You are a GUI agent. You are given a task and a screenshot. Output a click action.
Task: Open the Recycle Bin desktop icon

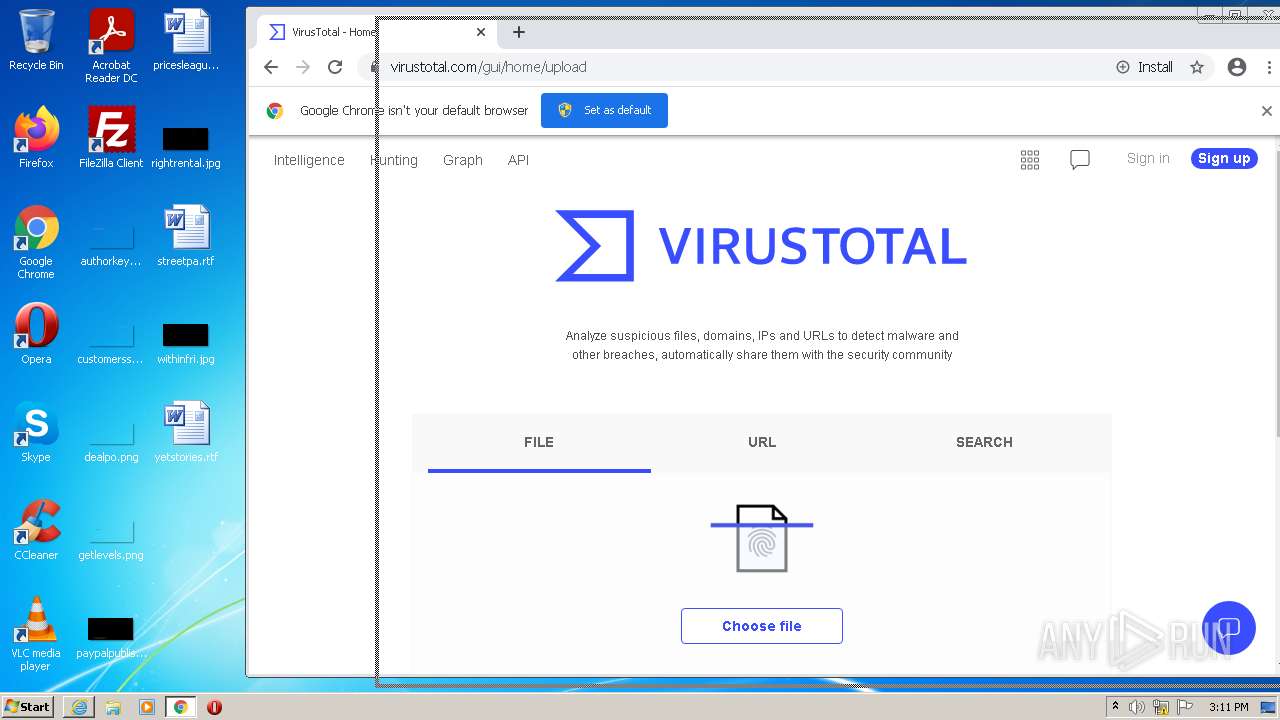point(36,40)
